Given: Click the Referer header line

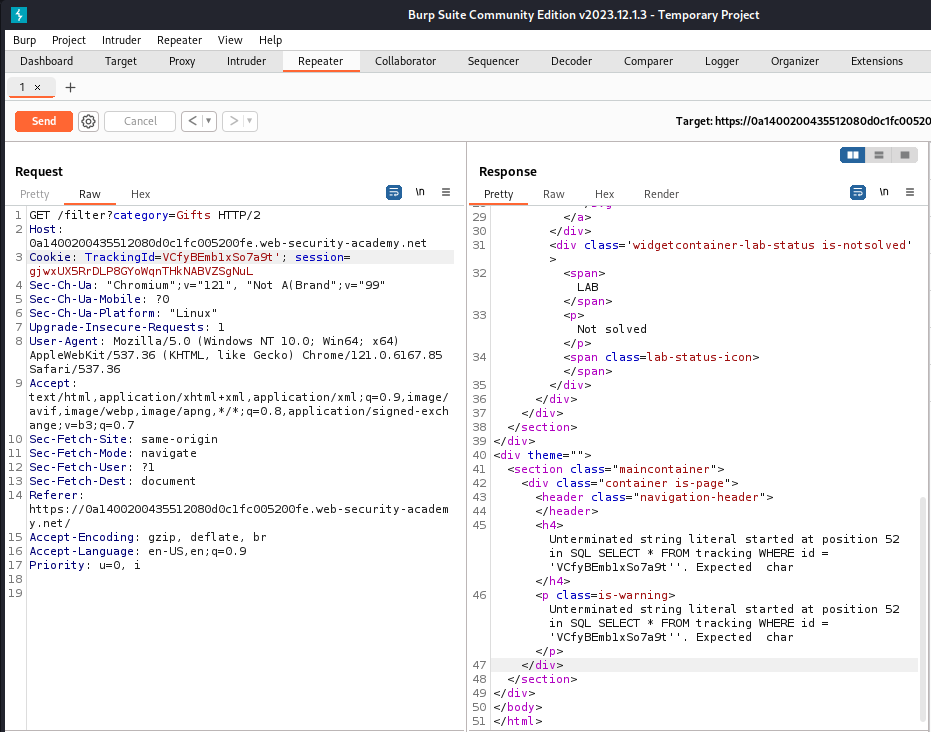Looking at the screenshot, I should pyautogui.click(x=56, y=495).
